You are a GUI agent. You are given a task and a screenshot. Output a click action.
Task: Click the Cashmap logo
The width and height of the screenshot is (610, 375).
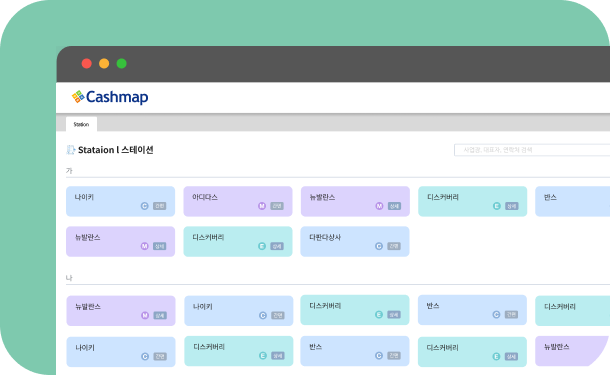110,97
